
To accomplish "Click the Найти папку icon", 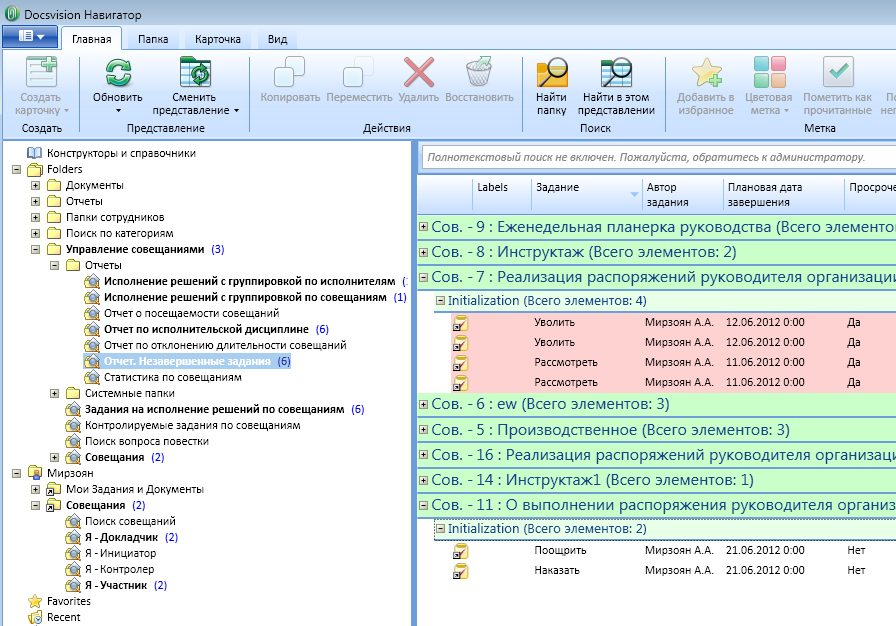I will coord(551,73).
